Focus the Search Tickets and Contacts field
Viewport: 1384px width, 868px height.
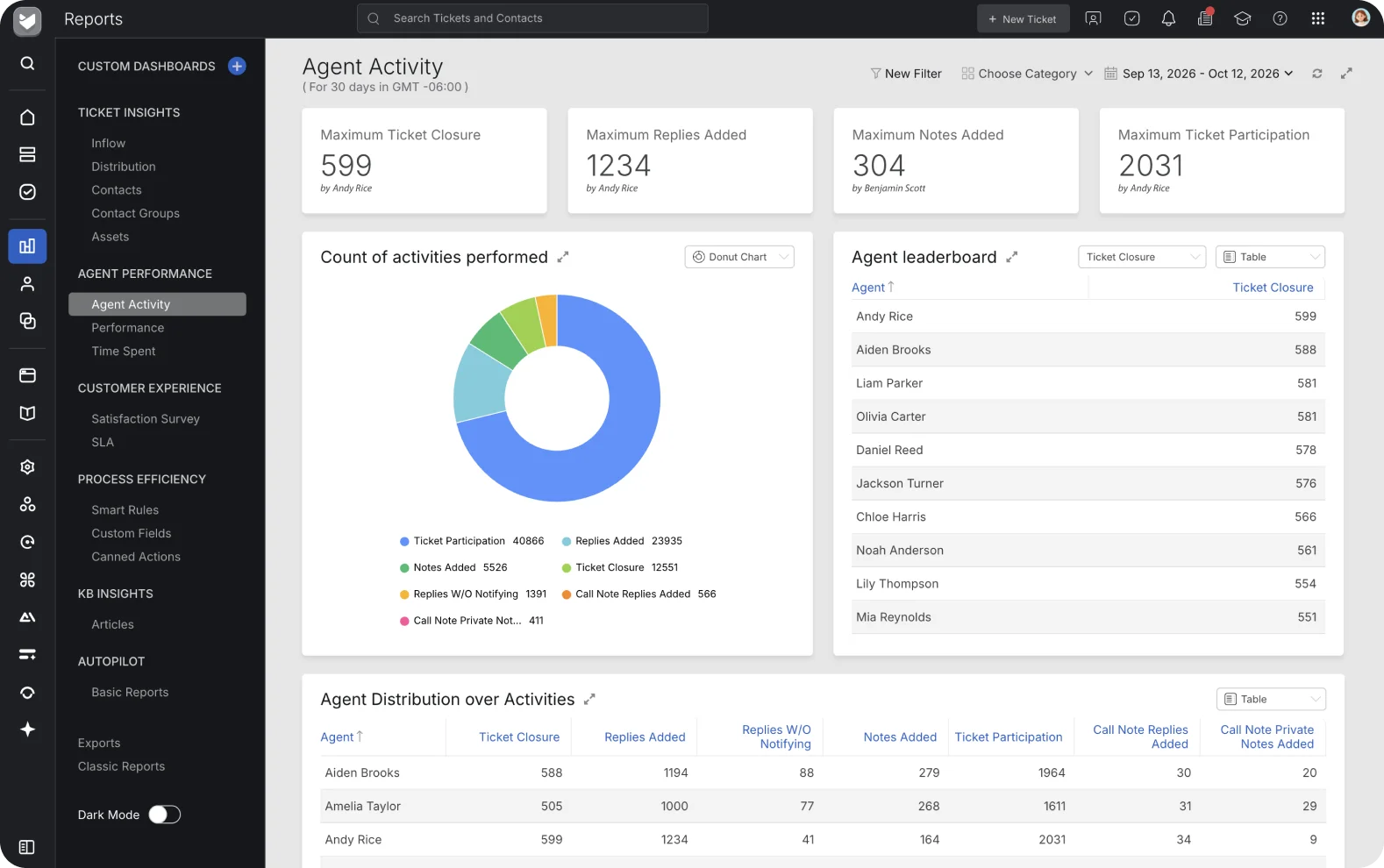click(532, 18)
